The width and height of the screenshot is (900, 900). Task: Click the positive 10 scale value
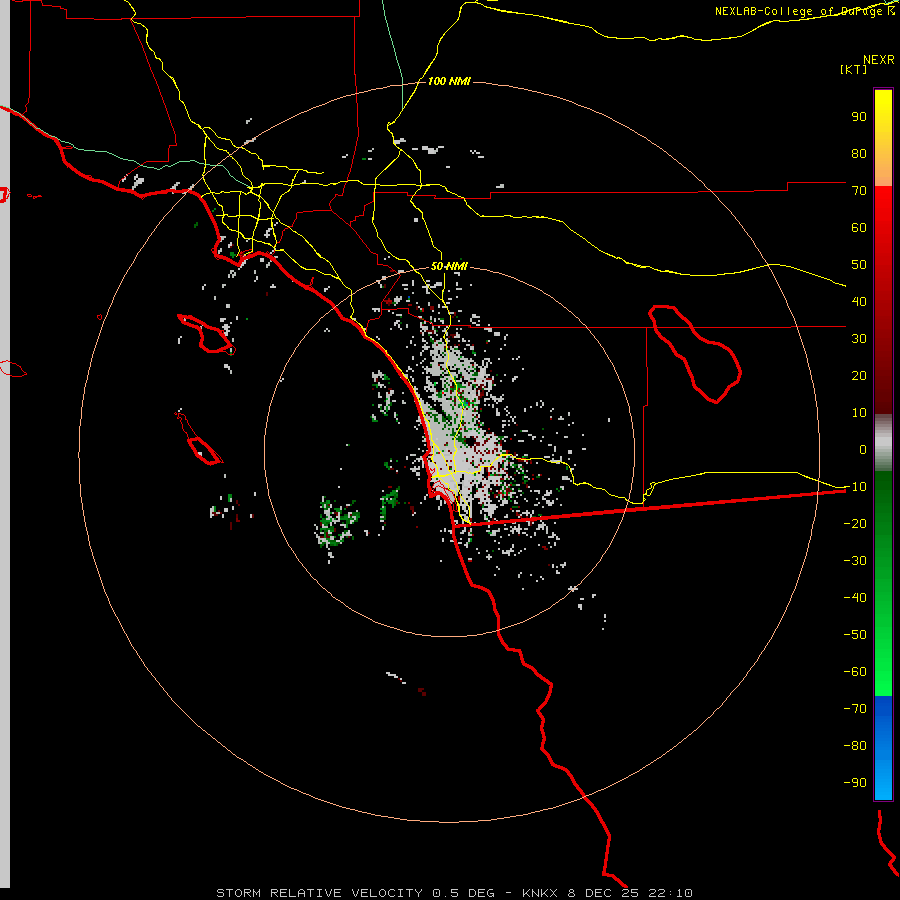[859, 413]
